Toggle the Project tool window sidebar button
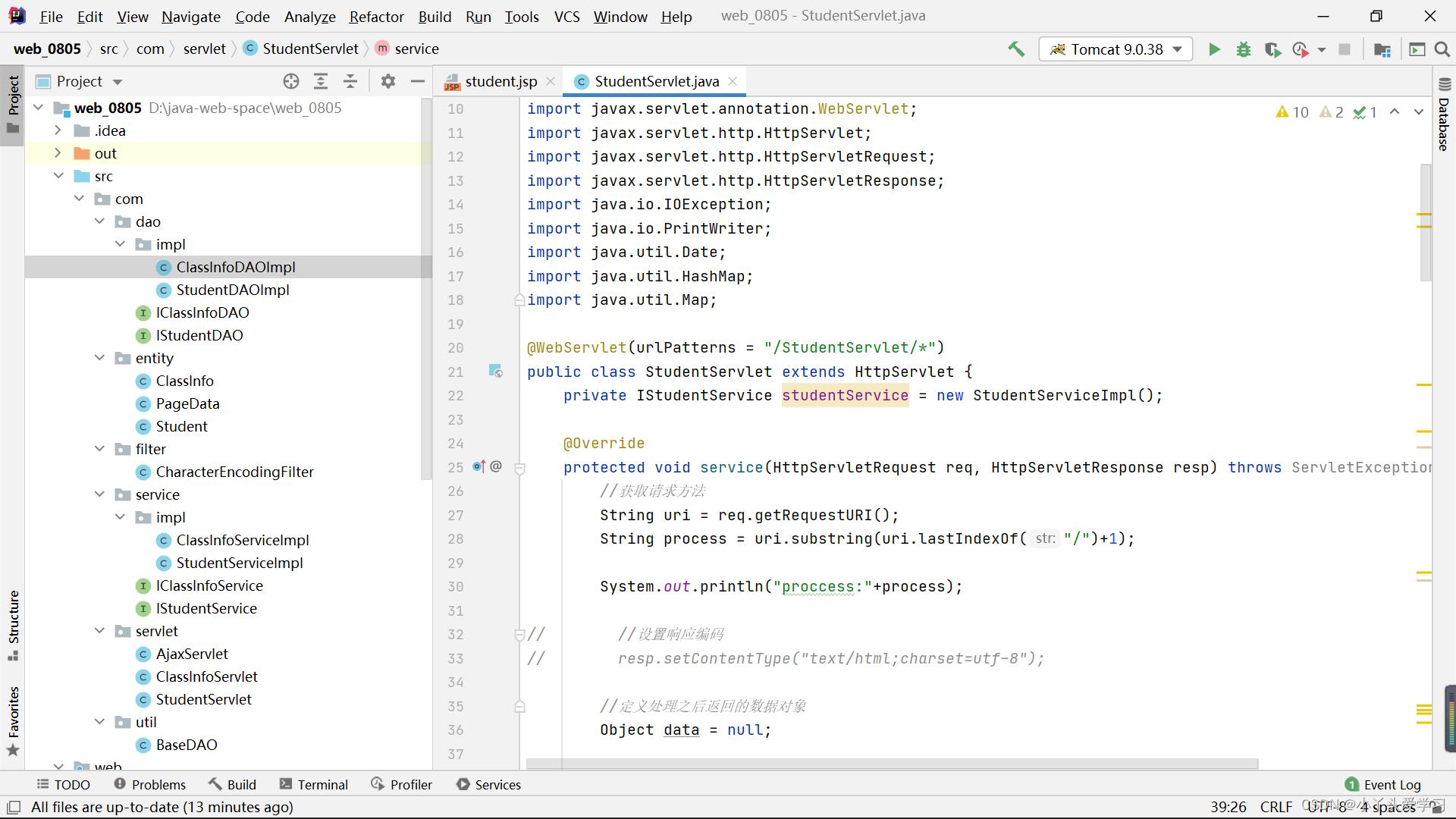The width and height of the screenshot is (1456, 819). 13,105
